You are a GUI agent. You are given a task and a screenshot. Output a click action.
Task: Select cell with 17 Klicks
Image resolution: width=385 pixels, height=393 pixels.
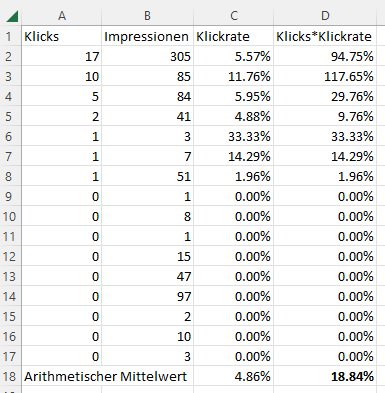[62, 56]
